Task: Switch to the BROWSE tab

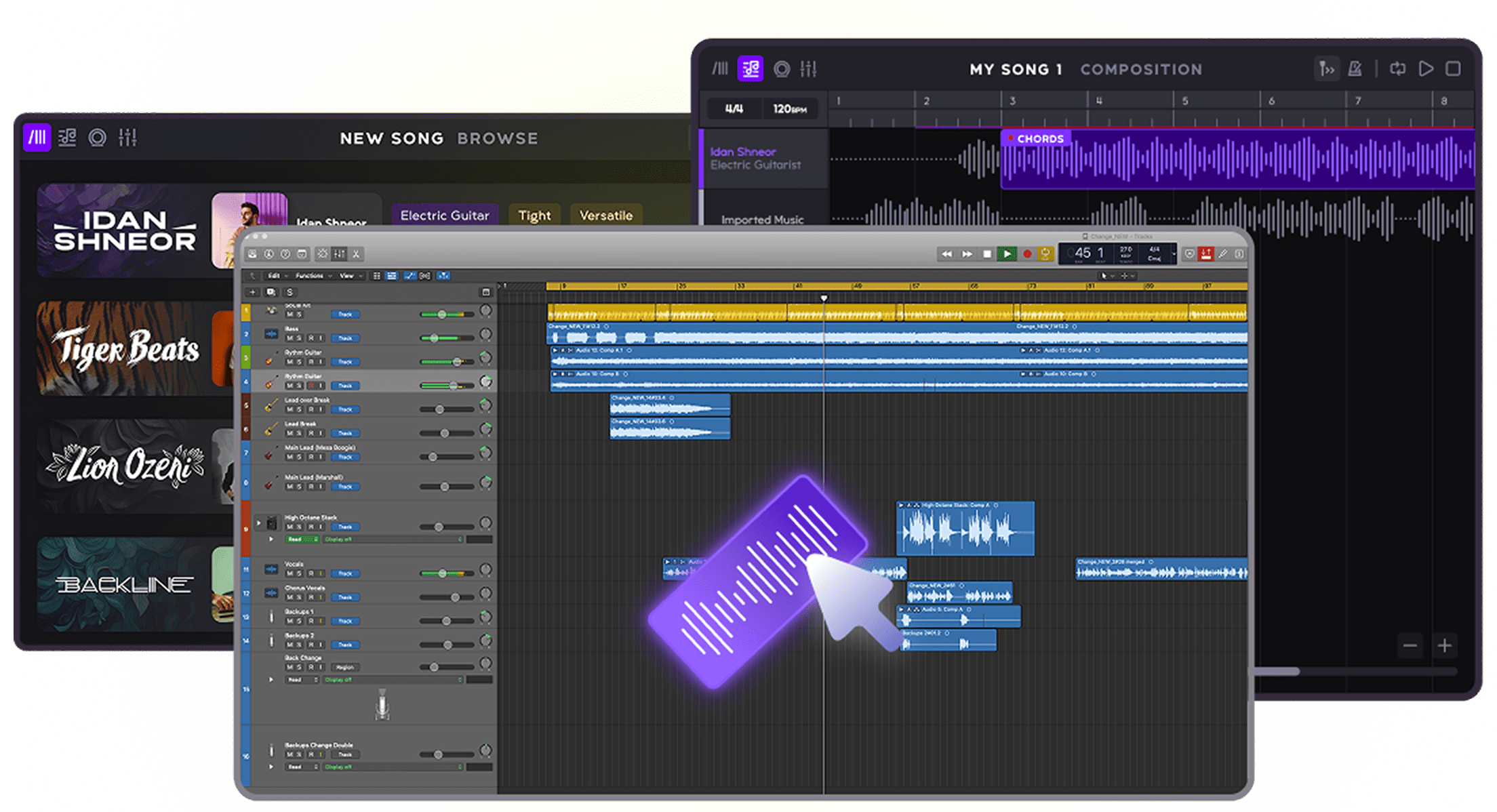Action: 497,138
